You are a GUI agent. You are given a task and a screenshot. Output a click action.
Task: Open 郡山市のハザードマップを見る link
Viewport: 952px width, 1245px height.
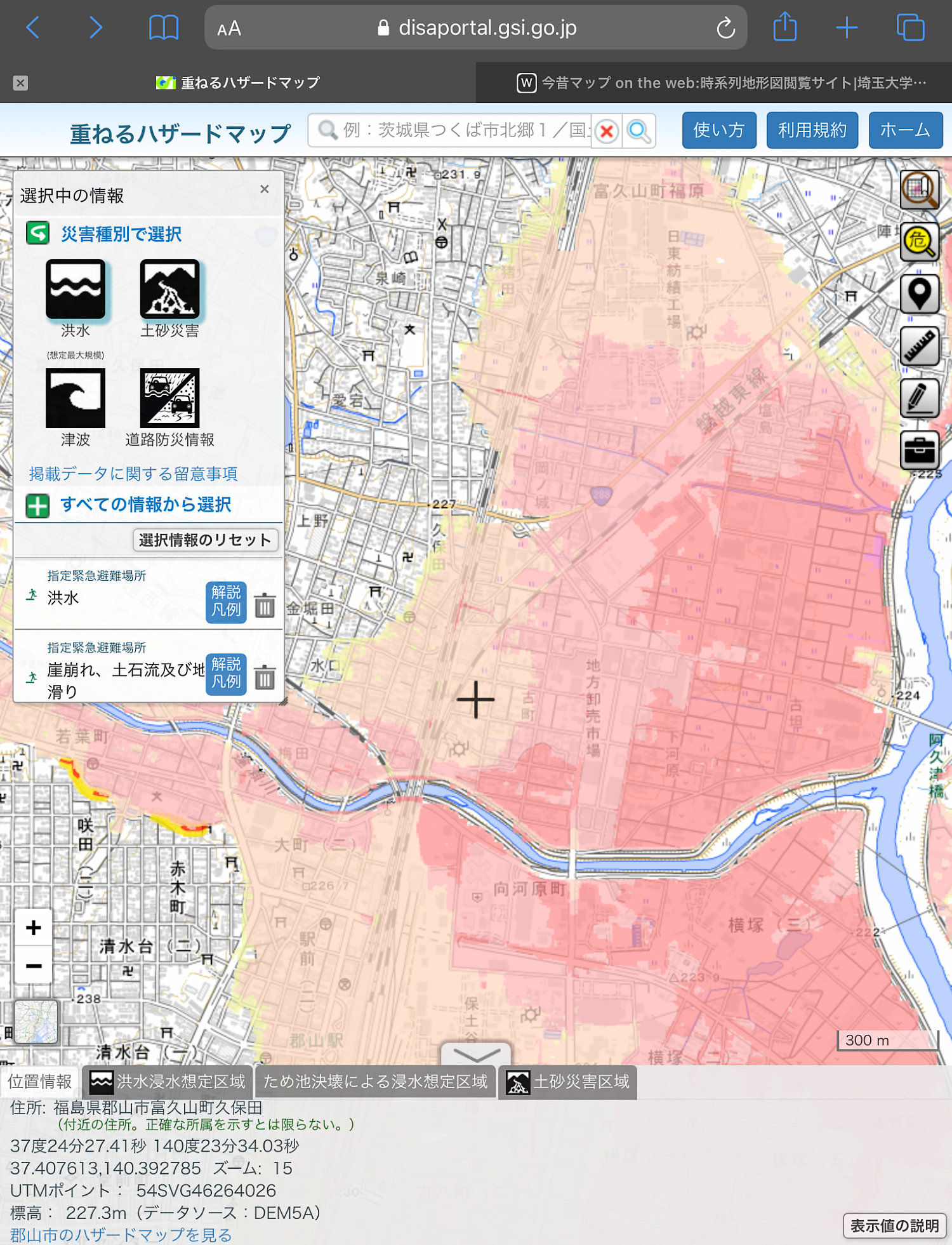pyautogui.click(x=121, y=1235)
